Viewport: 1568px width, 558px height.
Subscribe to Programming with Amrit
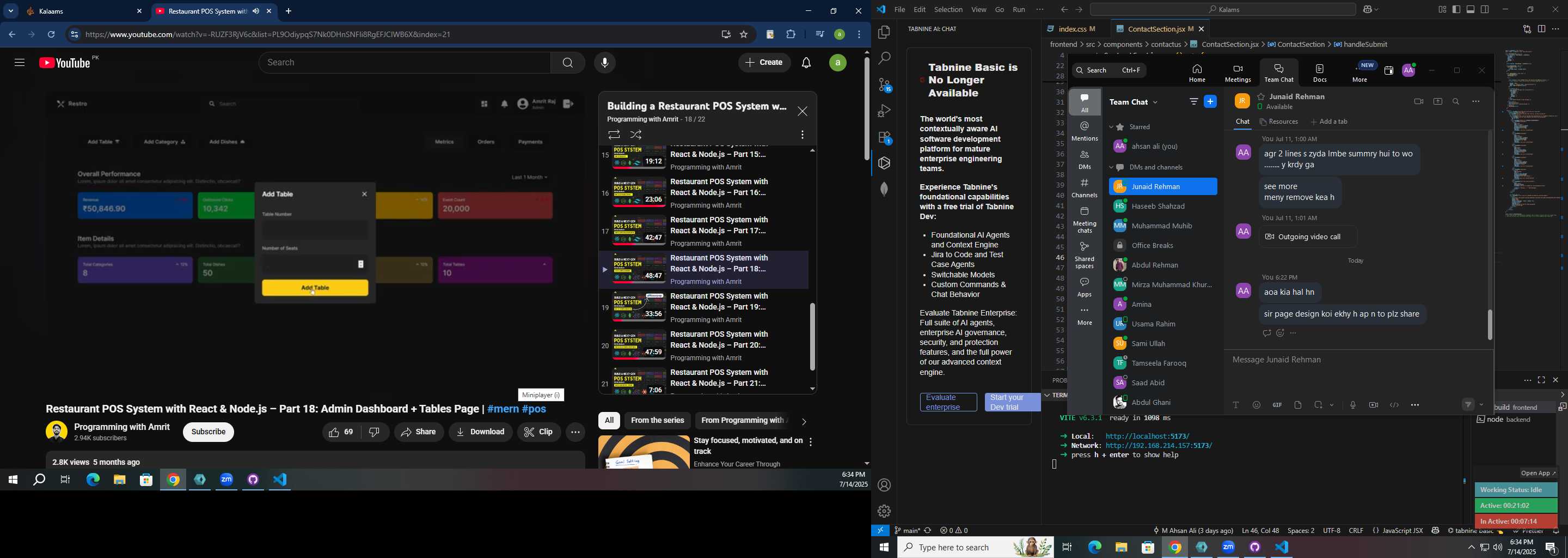coord(209,432)
